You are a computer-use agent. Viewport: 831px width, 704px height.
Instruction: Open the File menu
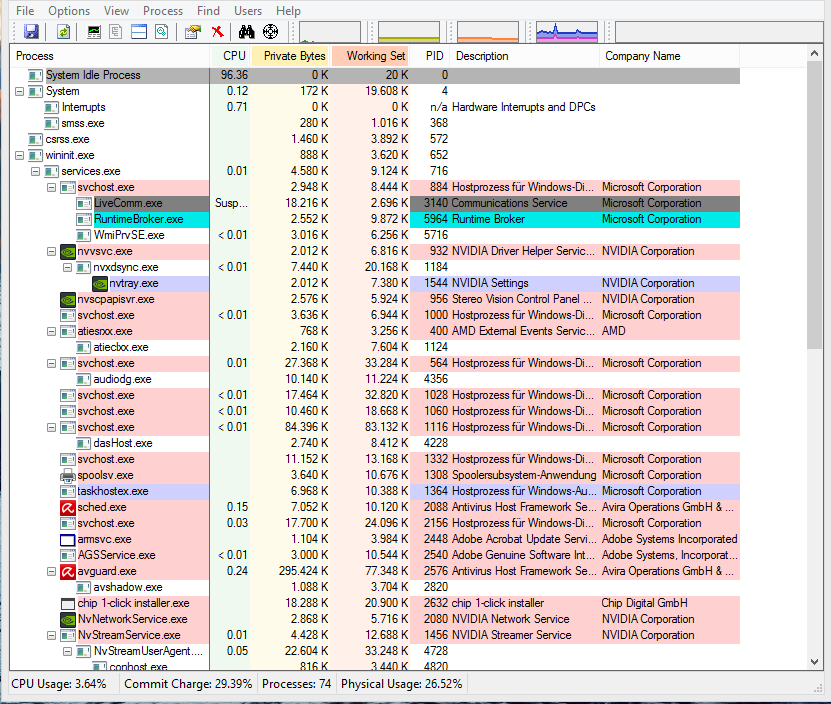(x=25, y=11)
